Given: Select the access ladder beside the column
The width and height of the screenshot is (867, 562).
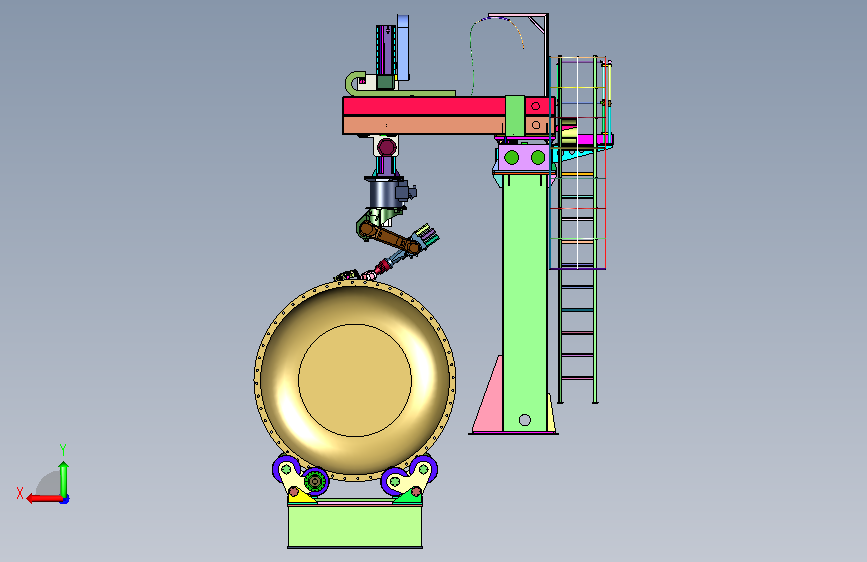Looking at the screenshot, I should click(577, 230).
